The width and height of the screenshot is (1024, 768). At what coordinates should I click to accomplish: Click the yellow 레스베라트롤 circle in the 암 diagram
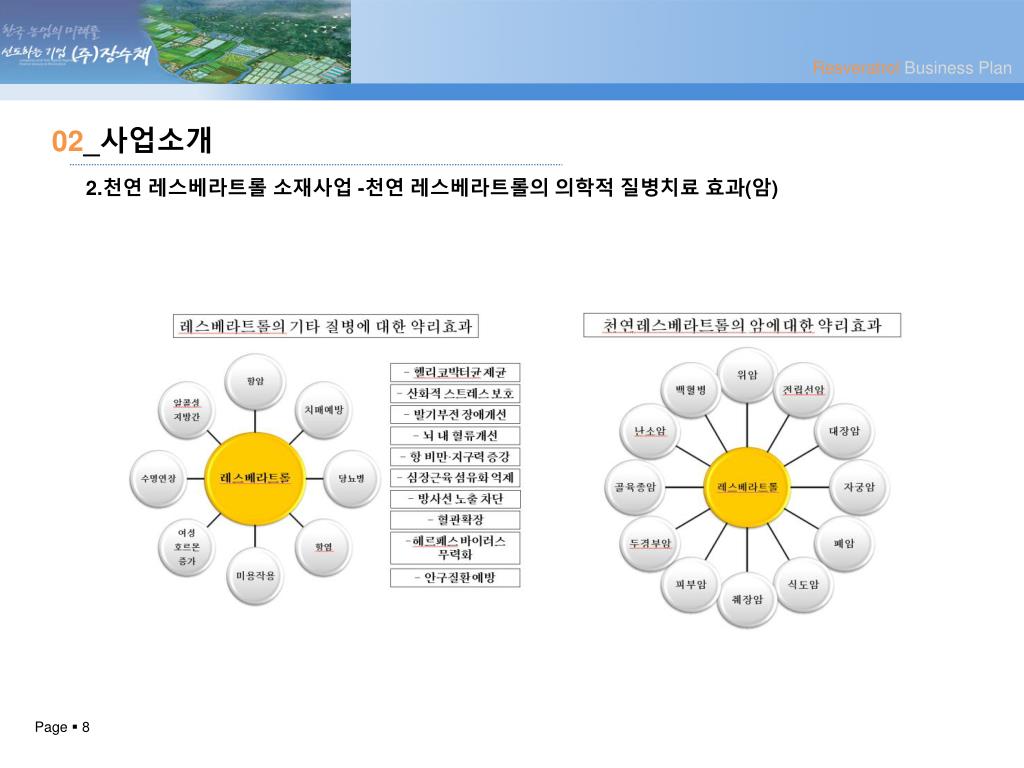pos(747,487)
